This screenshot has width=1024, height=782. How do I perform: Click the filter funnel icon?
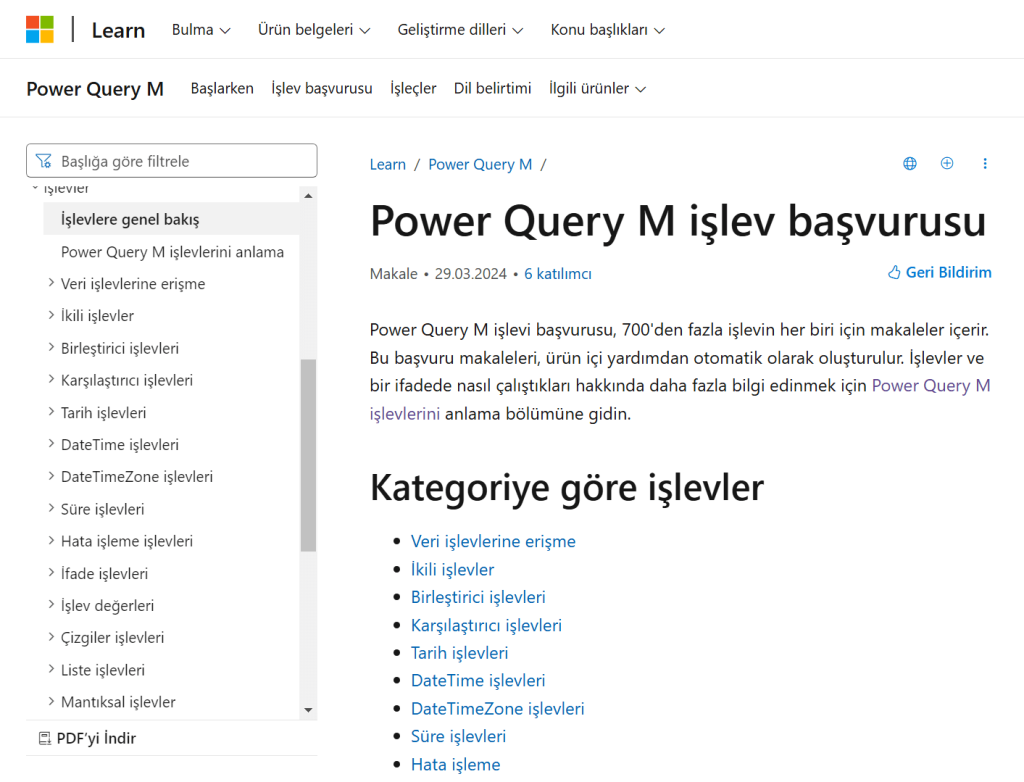[44, 161]
